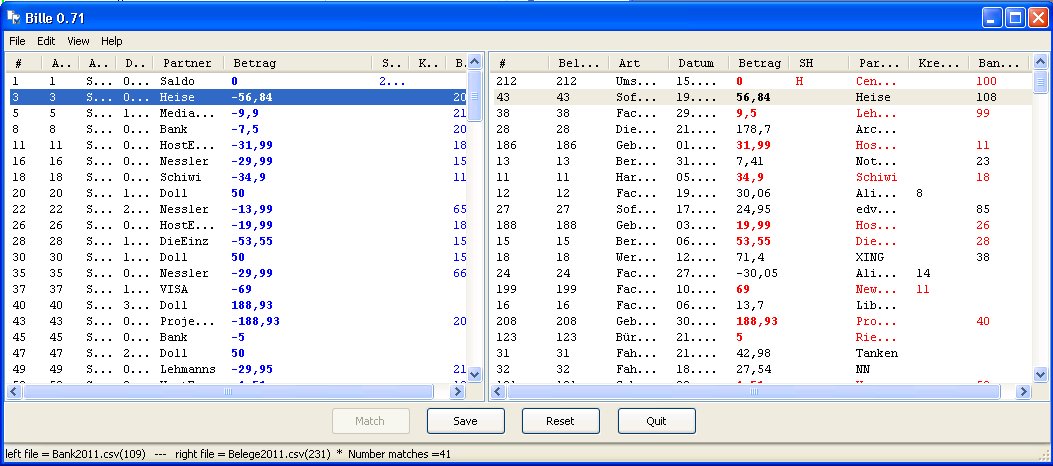Click left table's horizontal scrollbar right arrow
1053x466 pixels.
459,392
